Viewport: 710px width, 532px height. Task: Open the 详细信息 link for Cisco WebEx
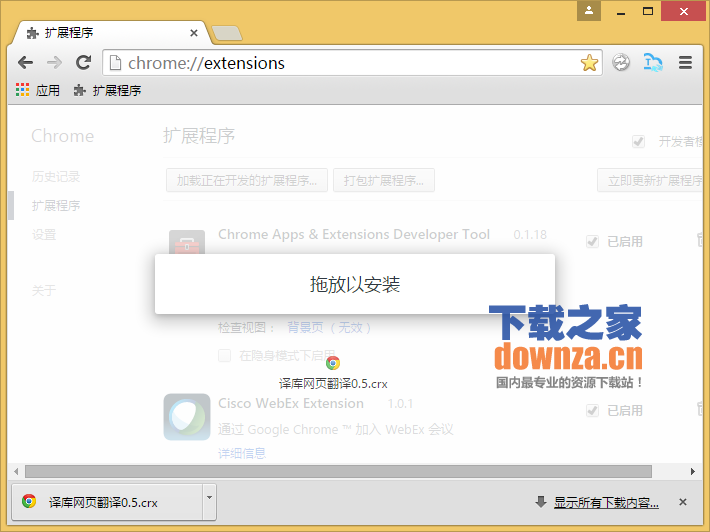[x=242, y=453]
